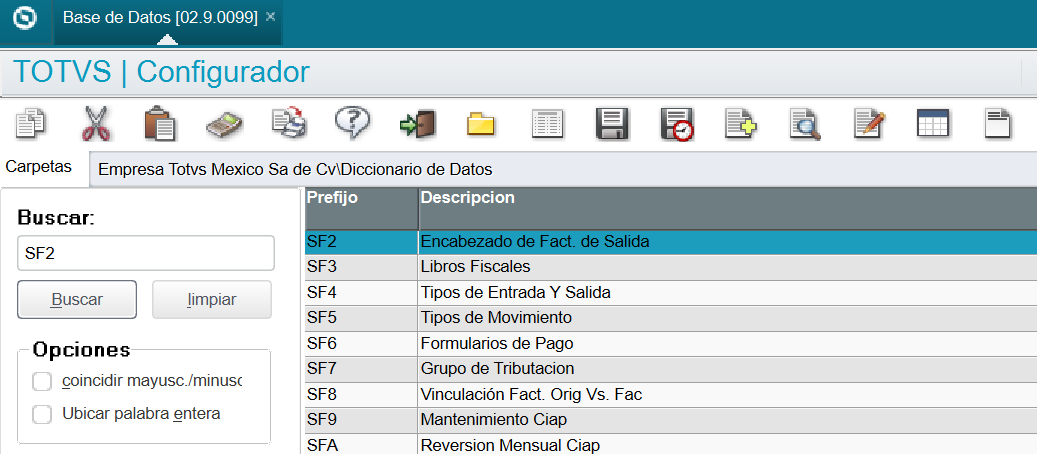Click the Edit pencil icon
Image resolution: width=1037 pixels, height=454 pixels.
[x=870, y=124]
